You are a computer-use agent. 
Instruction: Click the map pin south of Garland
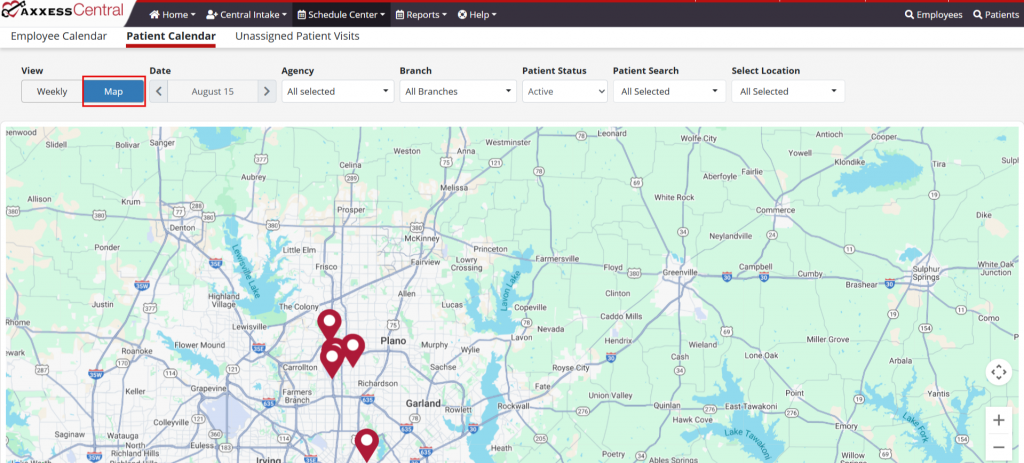pyautogui.click(x=367, y=444)
